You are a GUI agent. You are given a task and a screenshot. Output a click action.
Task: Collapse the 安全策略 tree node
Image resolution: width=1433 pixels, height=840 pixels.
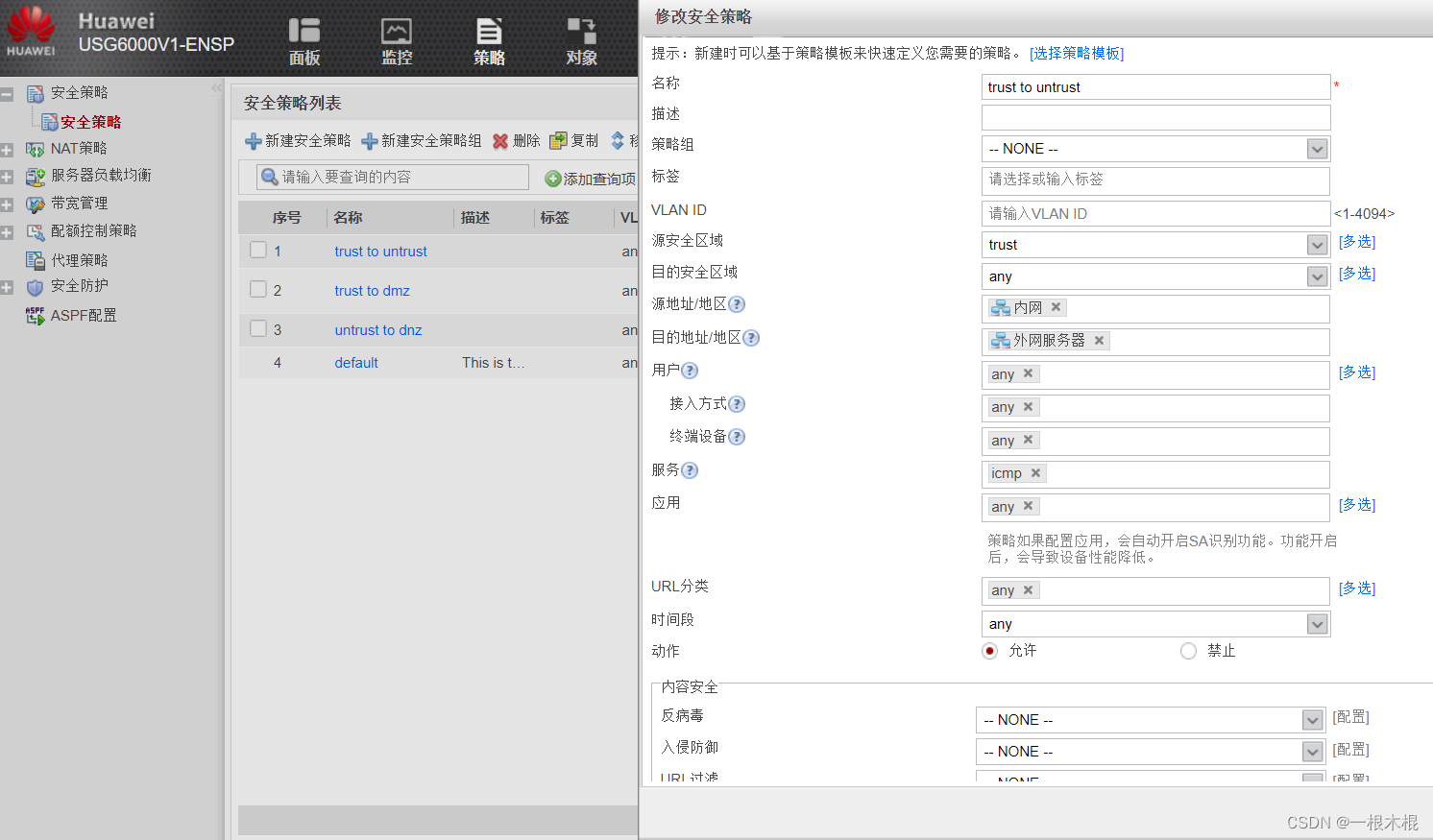[x=7, y=94]
